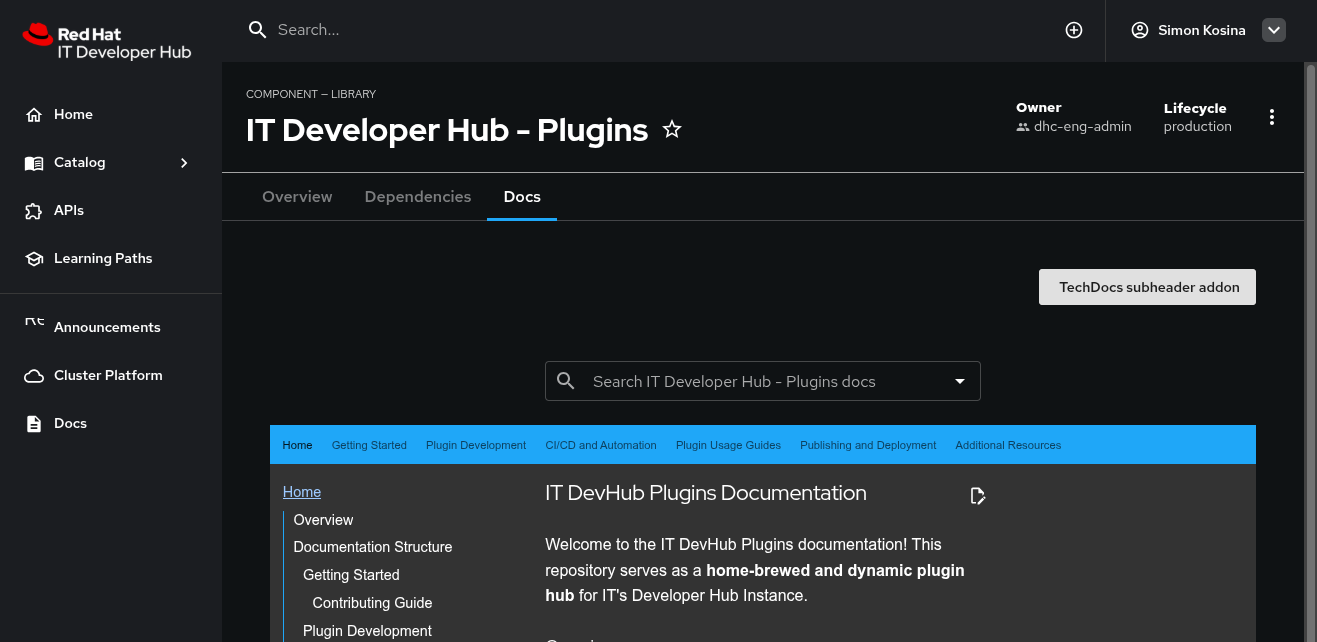Switch to the Overview tab

point(297,197)
